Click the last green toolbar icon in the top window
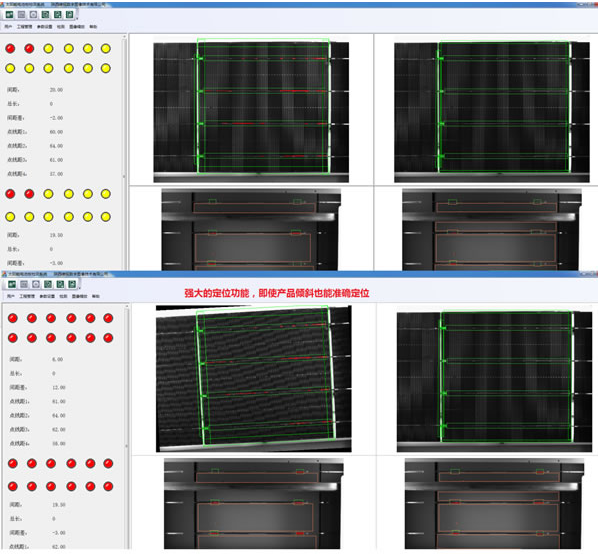Viewport: 598px width, 555px height. coord(69,15)
